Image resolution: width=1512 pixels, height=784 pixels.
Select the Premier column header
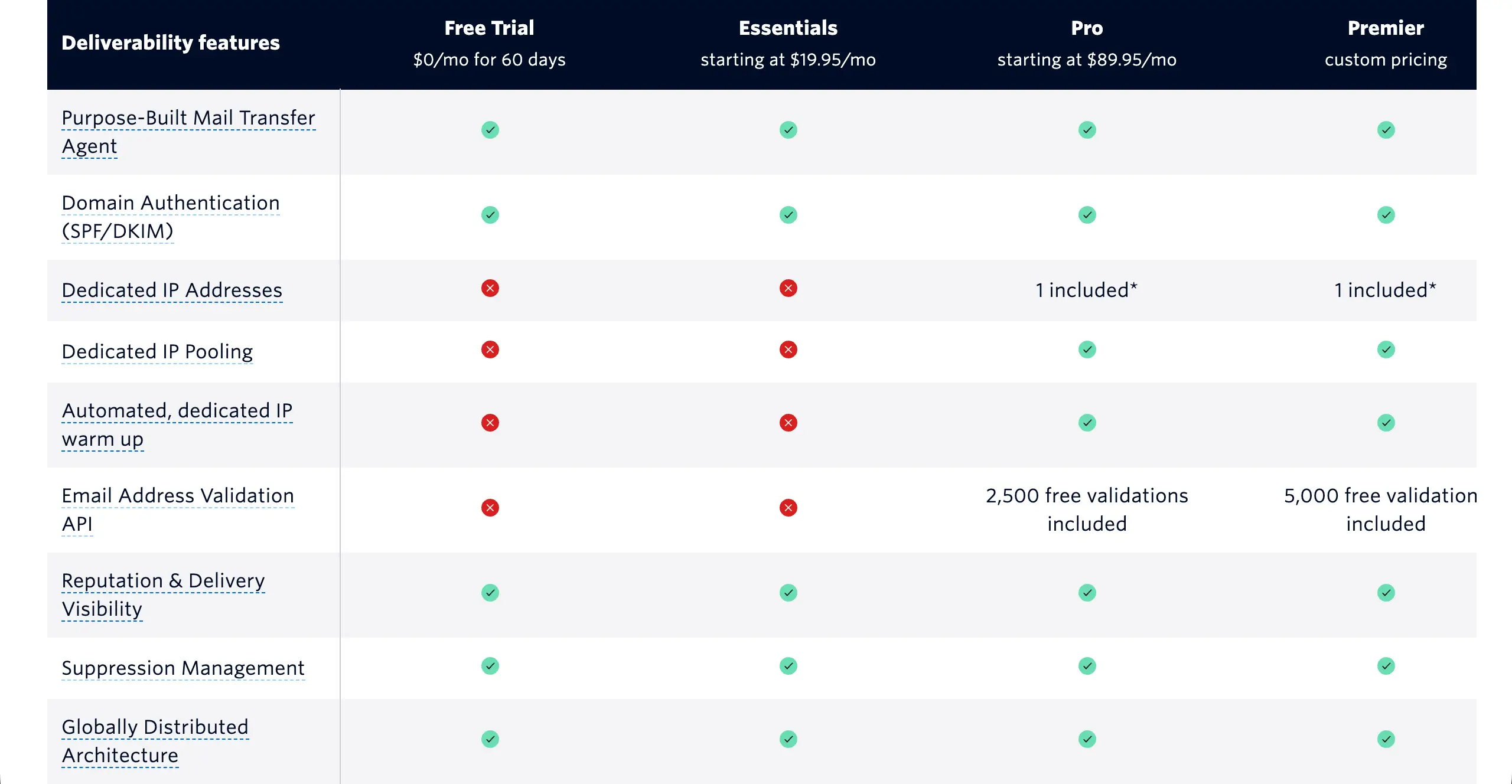(1386, 28)
